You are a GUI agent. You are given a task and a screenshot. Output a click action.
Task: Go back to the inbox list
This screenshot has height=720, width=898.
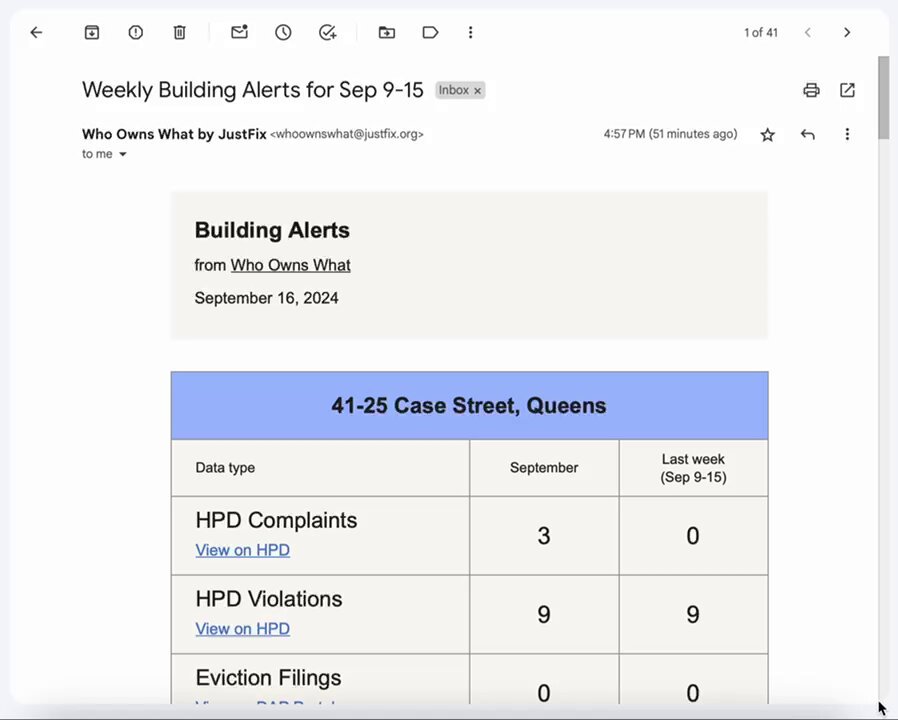tap(36, 33)
